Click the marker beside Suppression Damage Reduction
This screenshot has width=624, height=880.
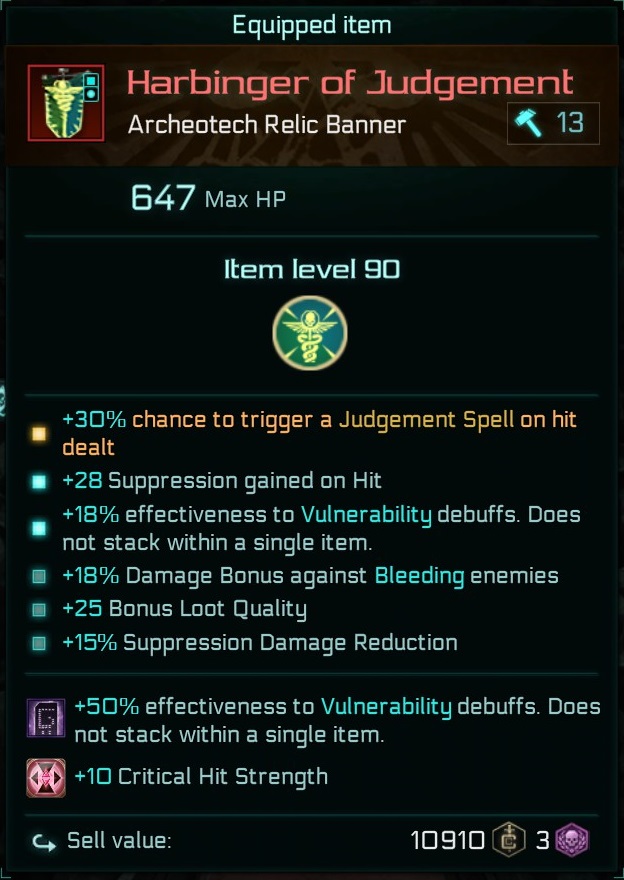39,643
